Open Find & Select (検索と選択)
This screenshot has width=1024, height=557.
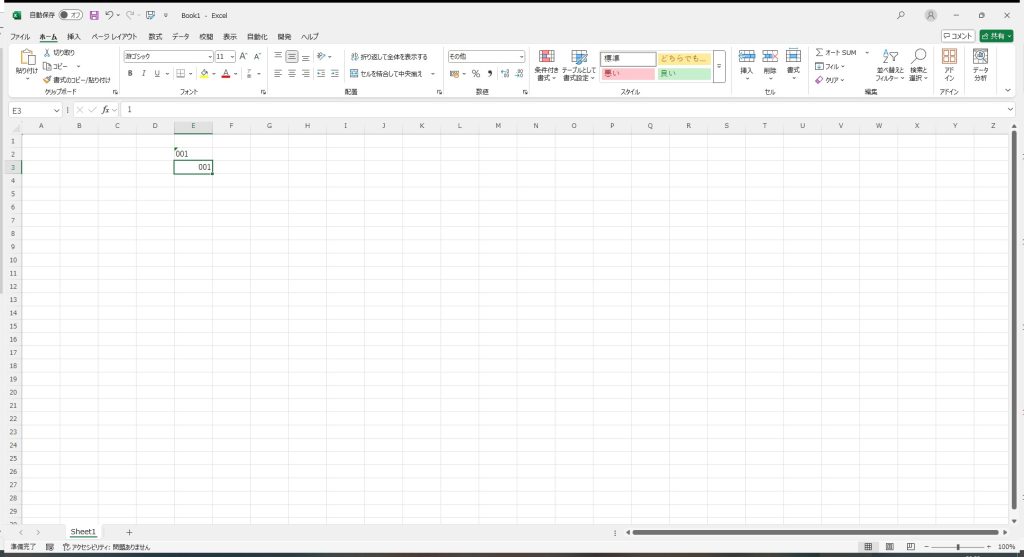click(x=919, y=66)
